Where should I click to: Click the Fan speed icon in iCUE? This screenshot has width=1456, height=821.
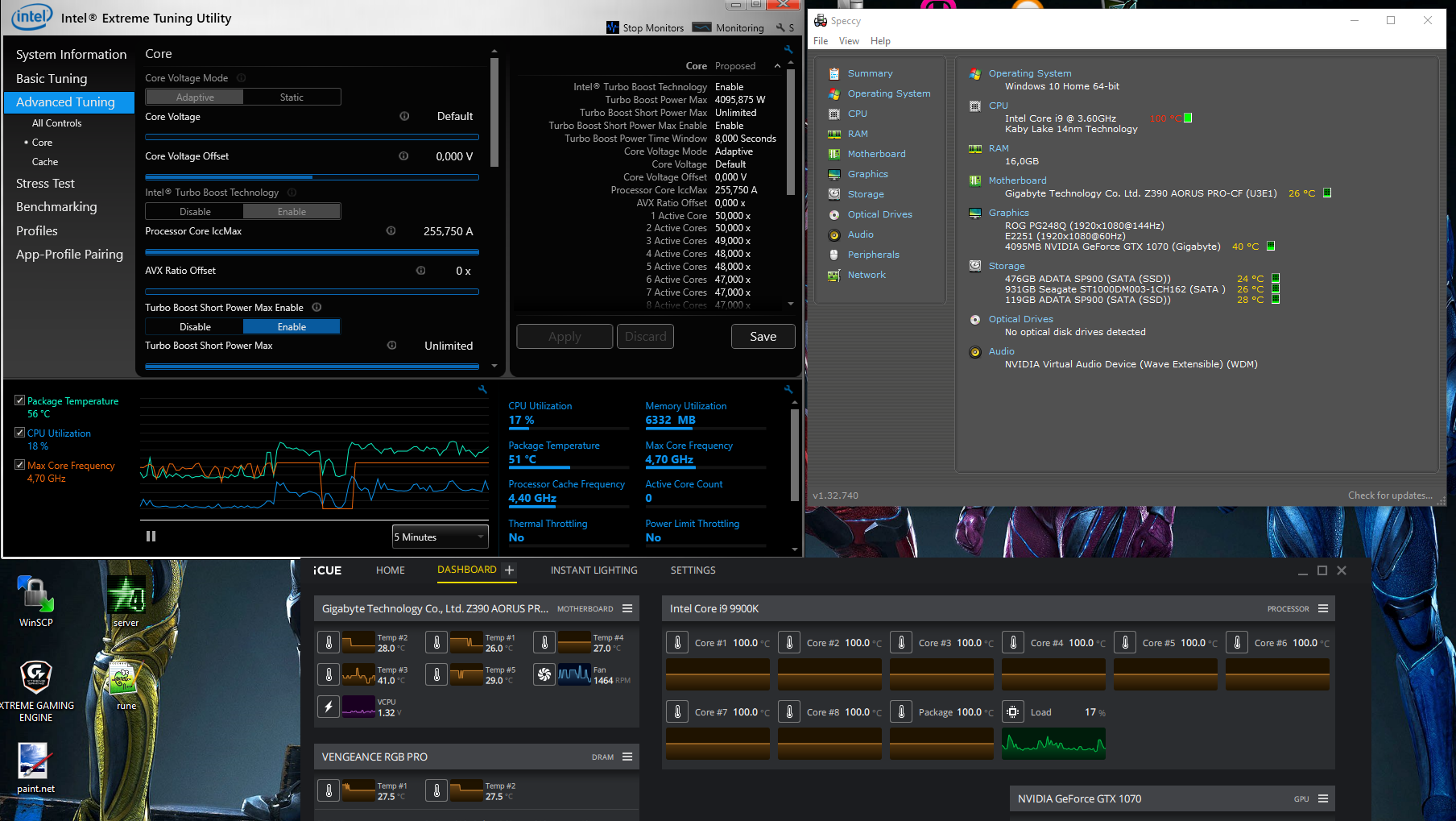click(544, 674)
